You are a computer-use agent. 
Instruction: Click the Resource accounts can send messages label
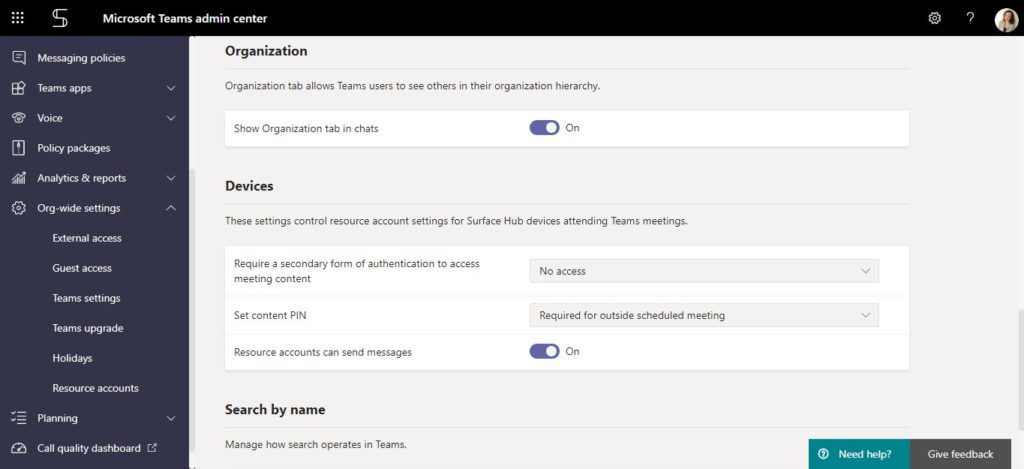(323, 352)
